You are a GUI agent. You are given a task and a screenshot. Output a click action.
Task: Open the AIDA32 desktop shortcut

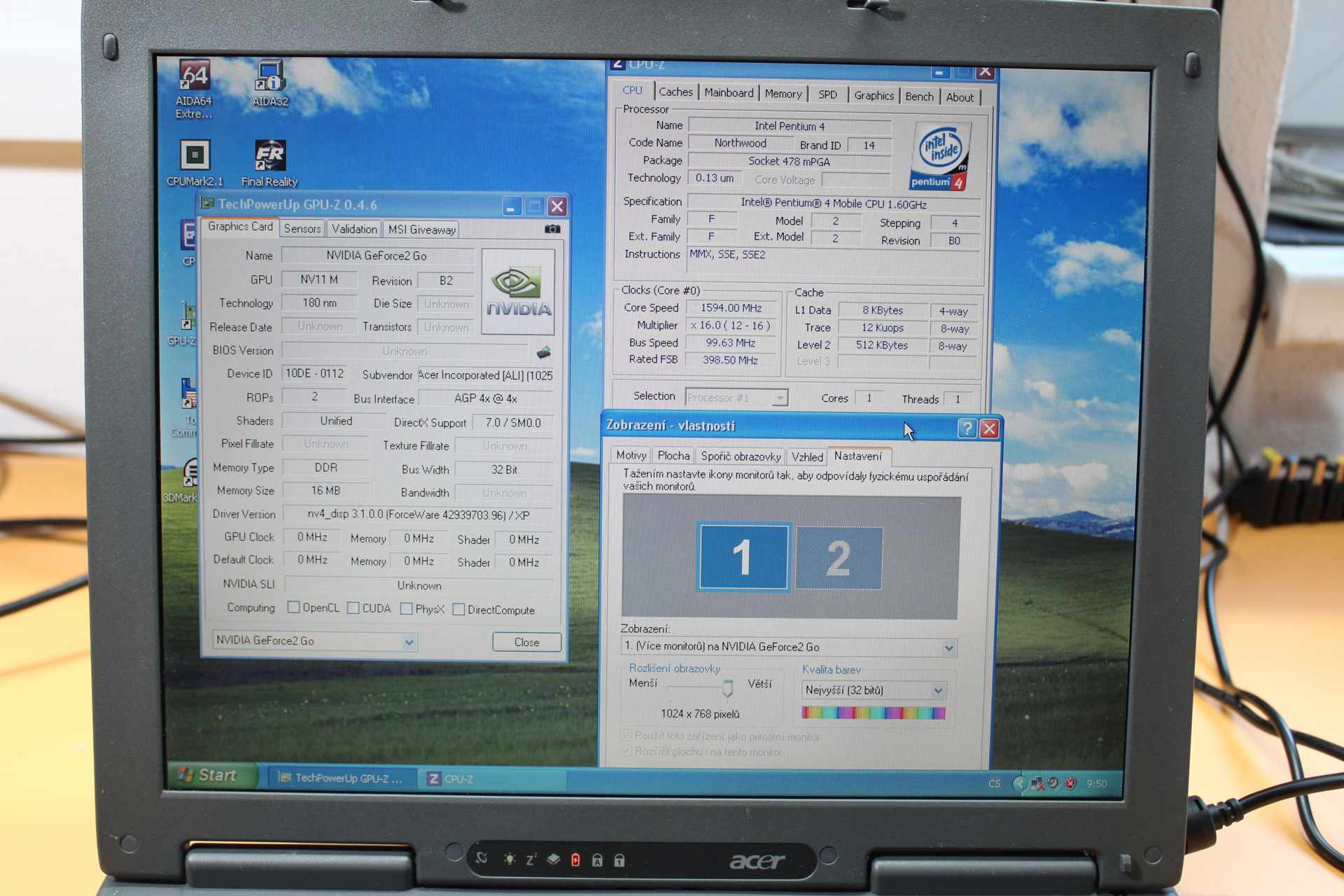270,83
